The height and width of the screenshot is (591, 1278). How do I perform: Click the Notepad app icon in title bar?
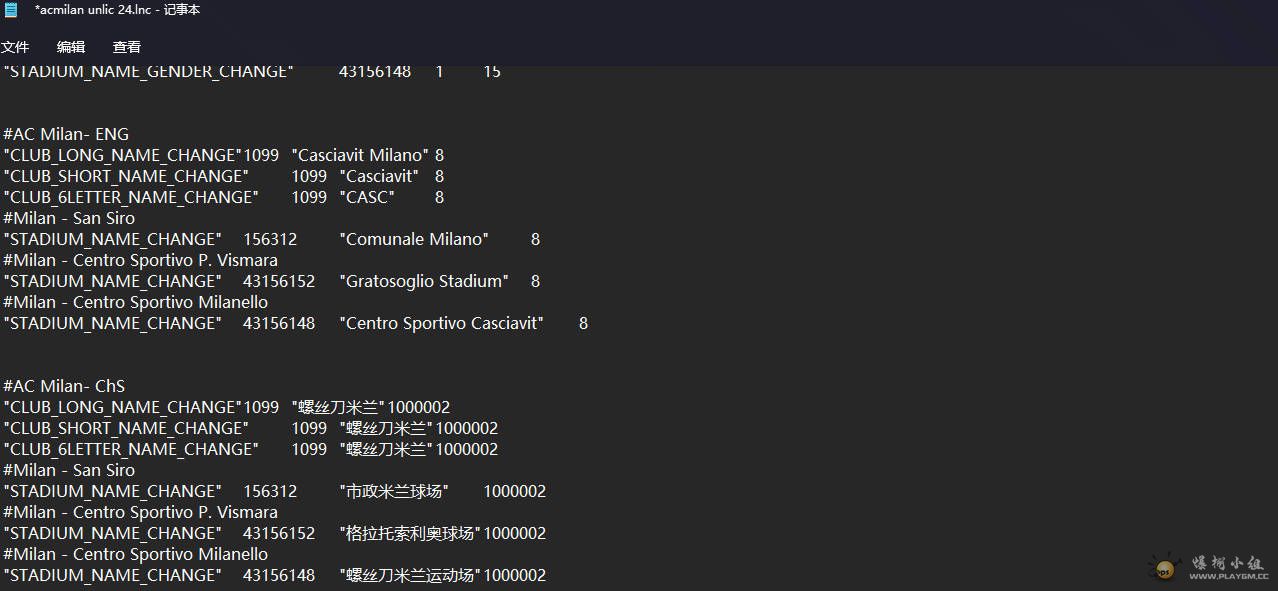[x=11, y=10]
